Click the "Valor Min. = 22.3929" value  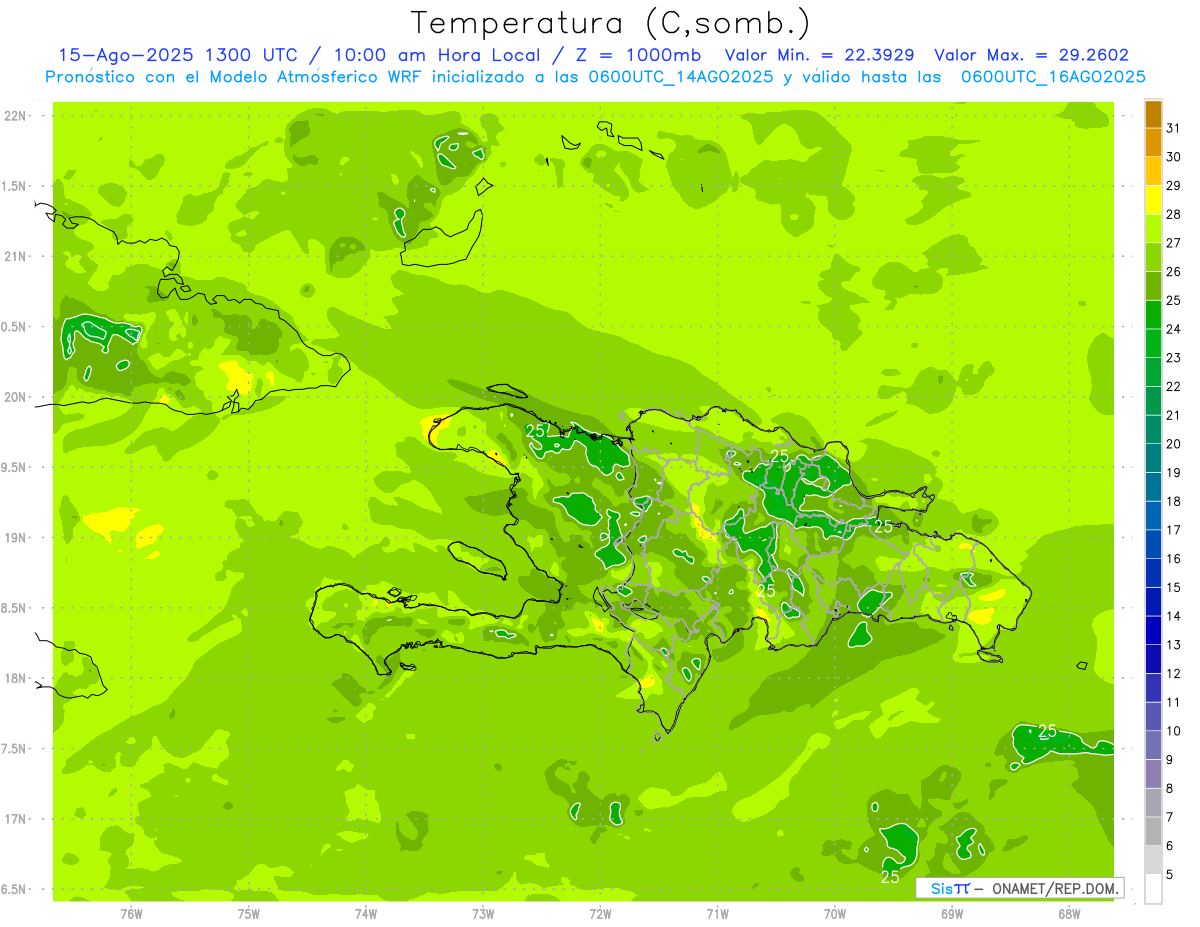pos(821,55)
